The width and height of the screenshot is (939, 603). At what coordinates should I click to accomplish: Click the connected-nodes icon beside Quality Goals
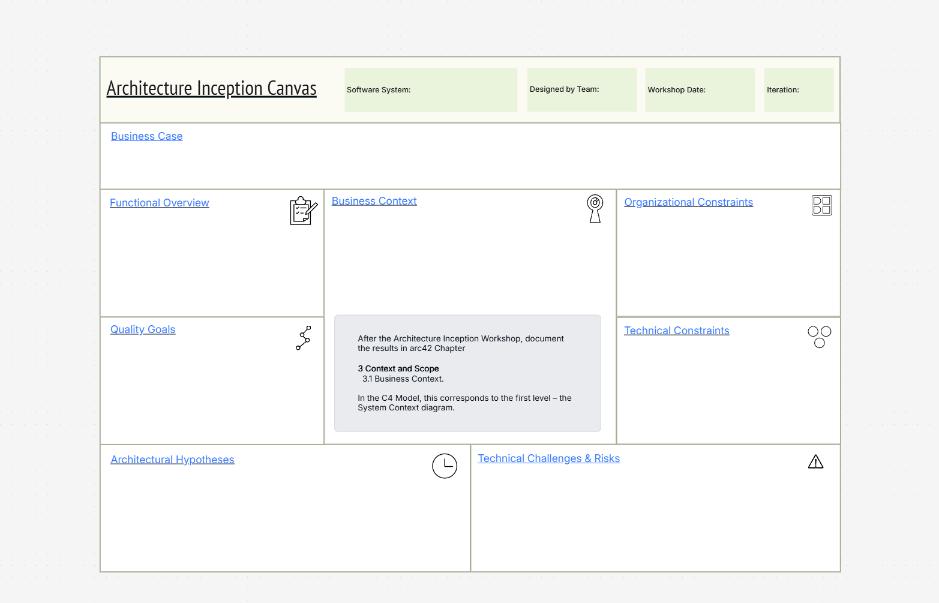303,337
